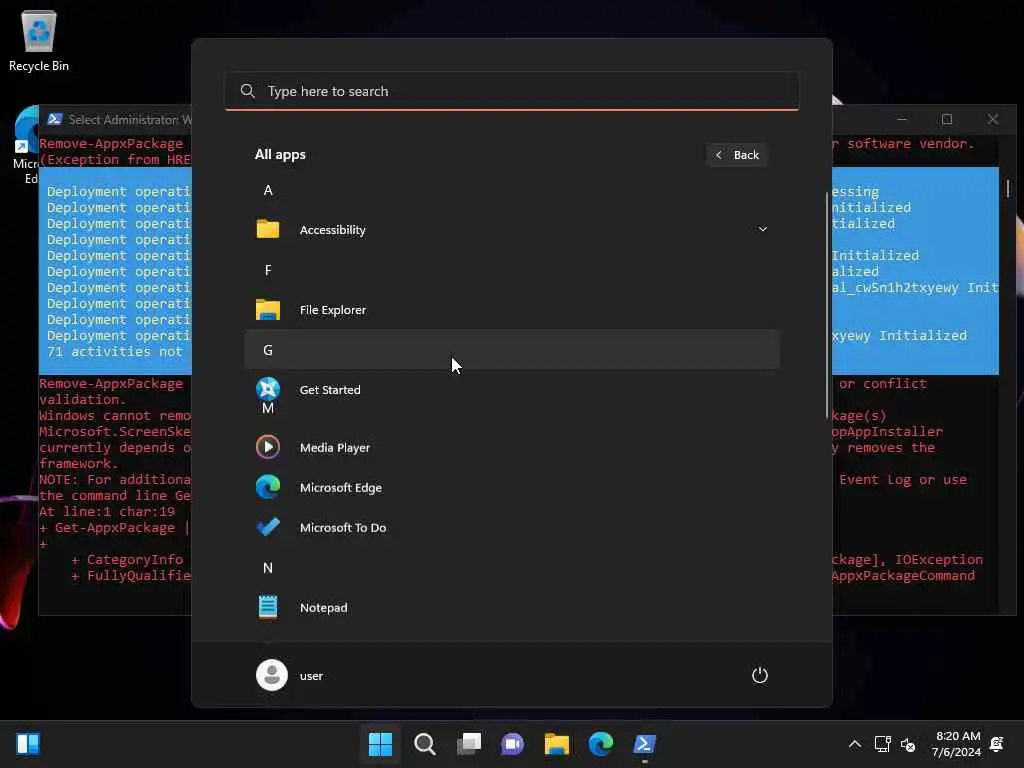Launch Media Player from All apps

click(x=511, y=447)
